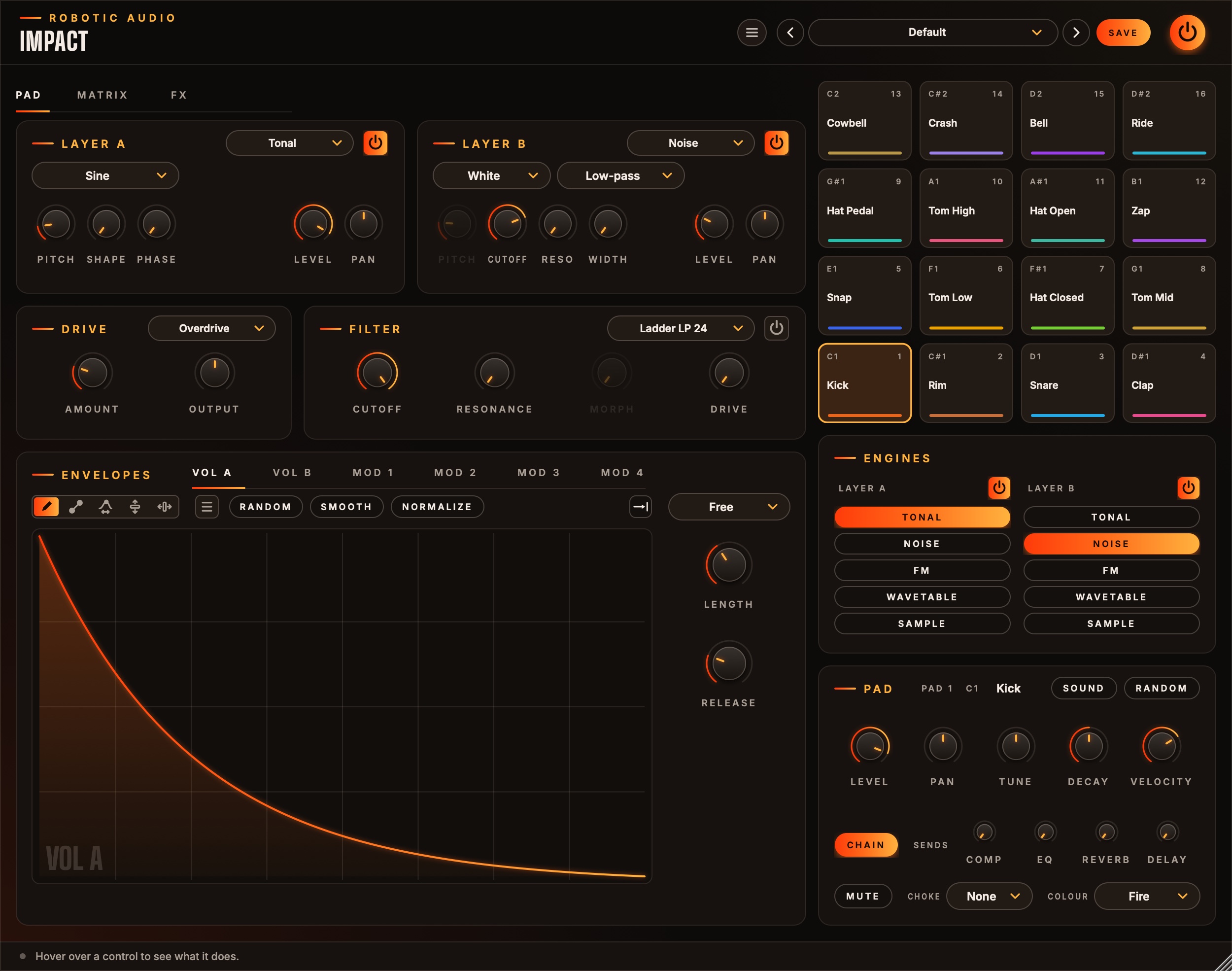Click the REVERB send knob

coord(1106,832)
